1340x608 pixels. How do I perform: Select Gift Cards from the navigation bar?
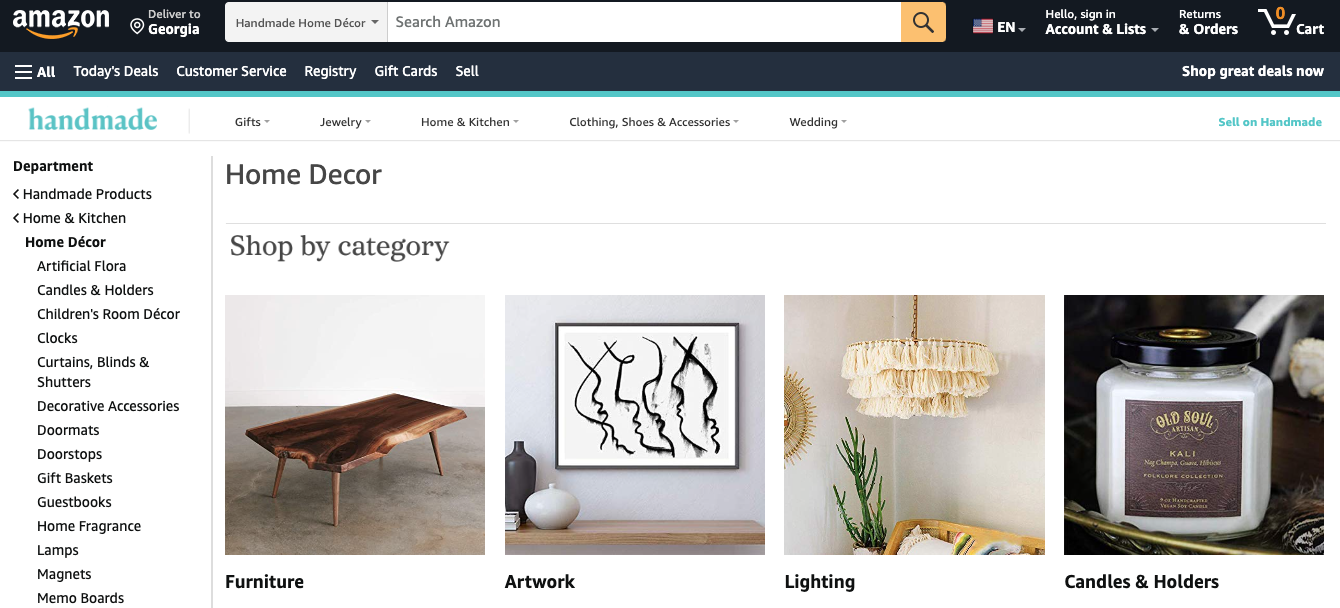pos(406,71)
